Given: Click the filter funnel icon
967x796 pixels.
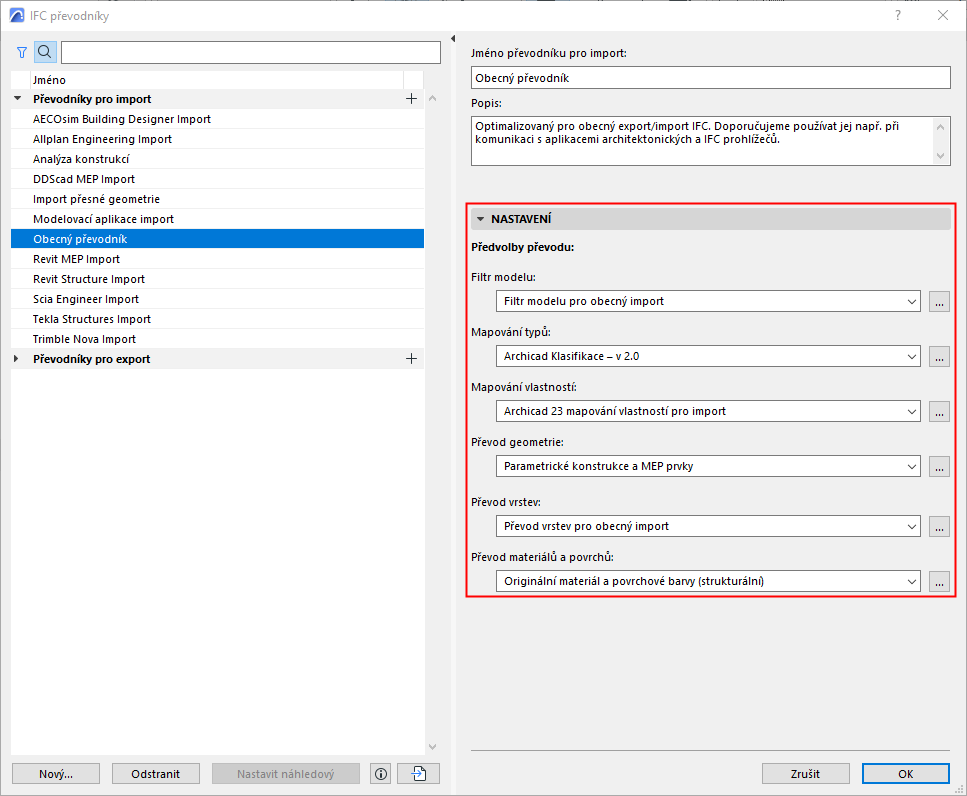Looking at the screenshot, I should pos(22,52).
